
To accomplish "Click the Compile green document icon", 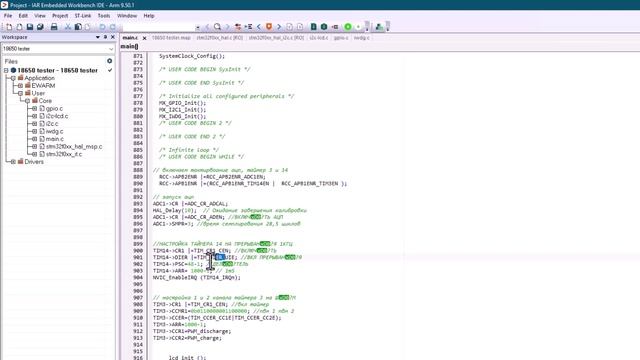I will click(x=313, y=27).
